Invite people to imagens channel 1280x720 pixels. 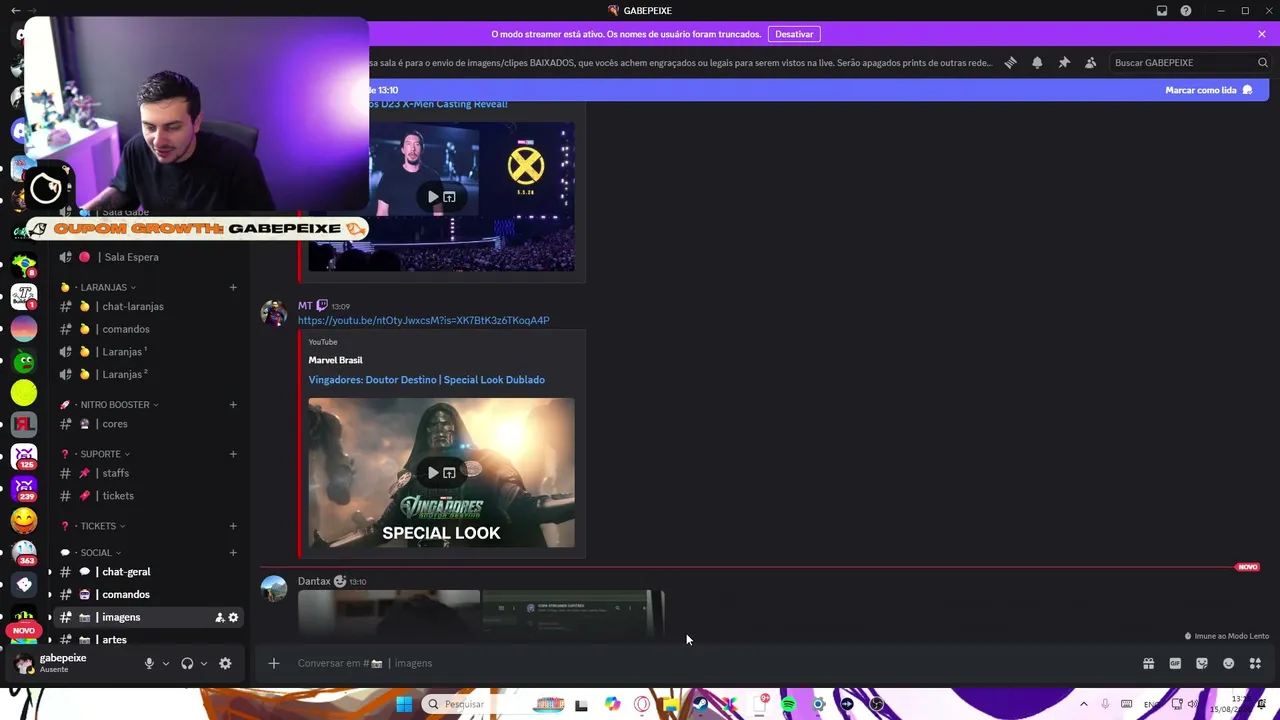[x=219, y=618]
